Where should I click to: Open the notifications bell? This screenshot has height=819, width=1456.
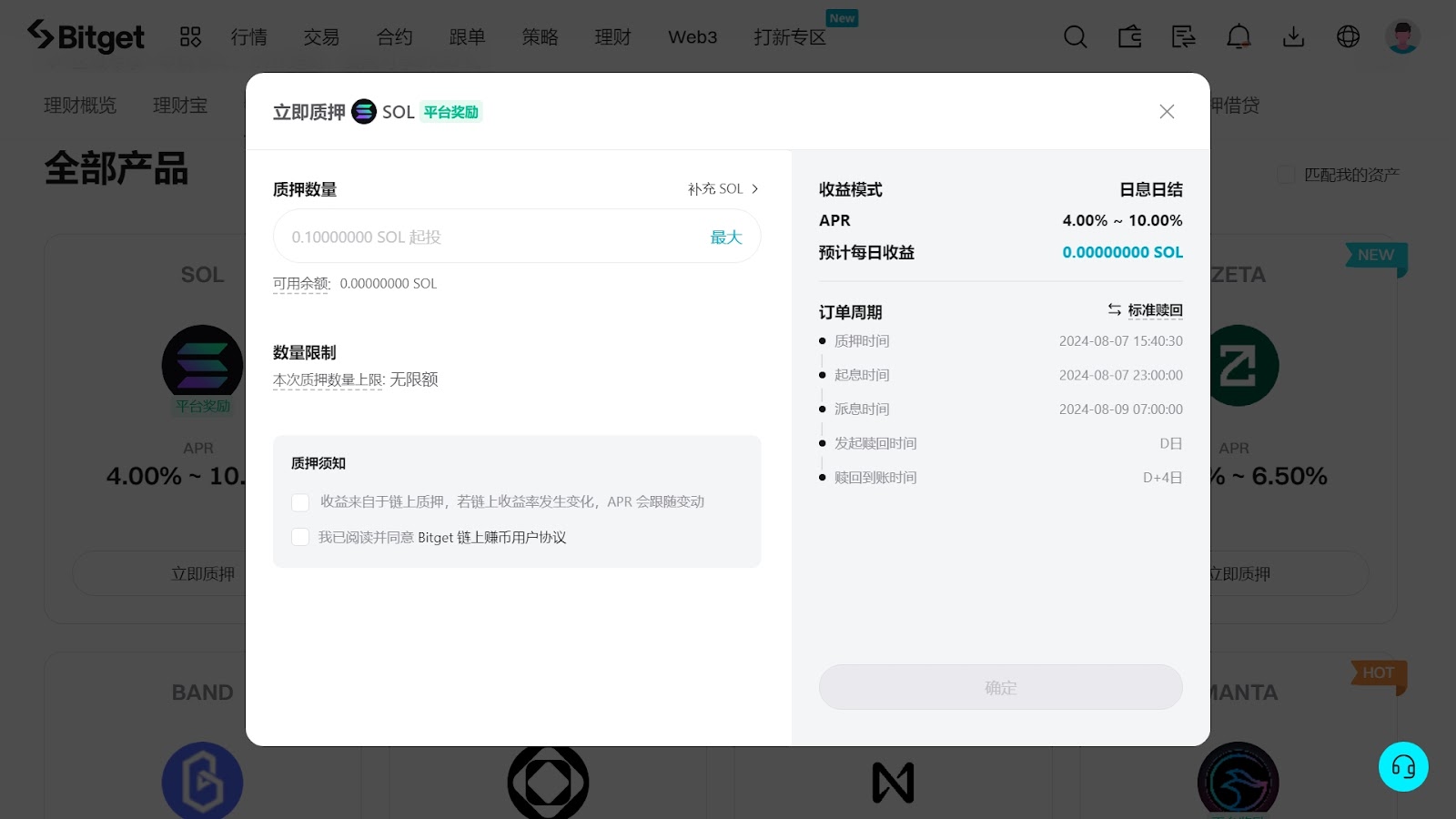[1239, 36]
